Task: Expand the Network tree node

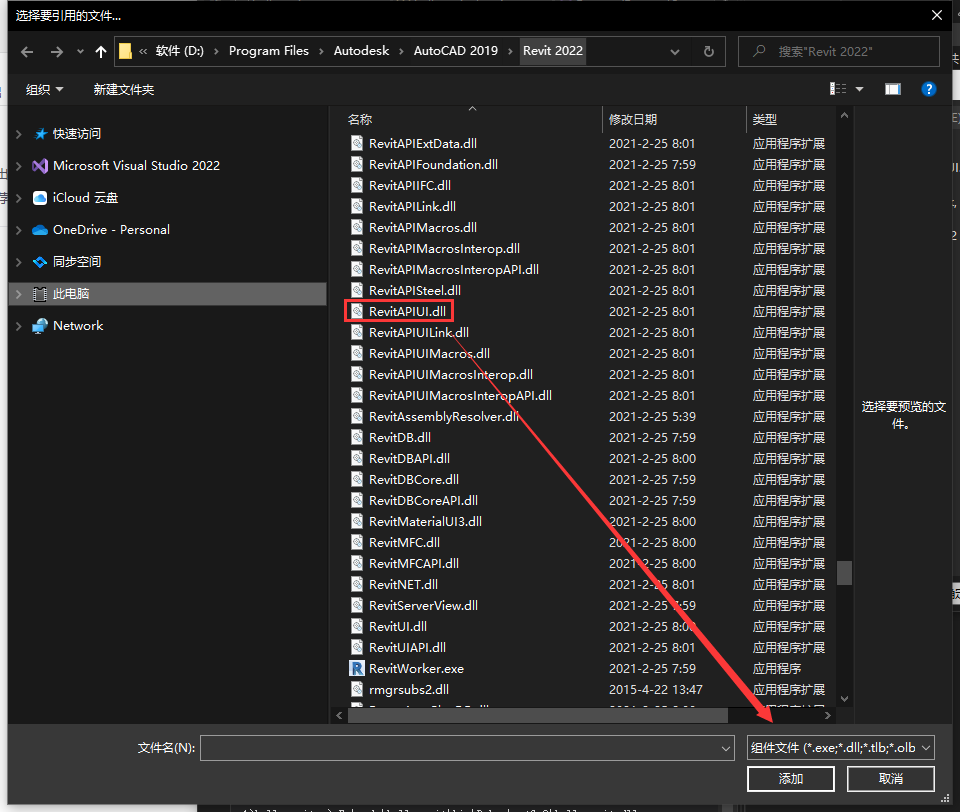Action: pos(18,326)
